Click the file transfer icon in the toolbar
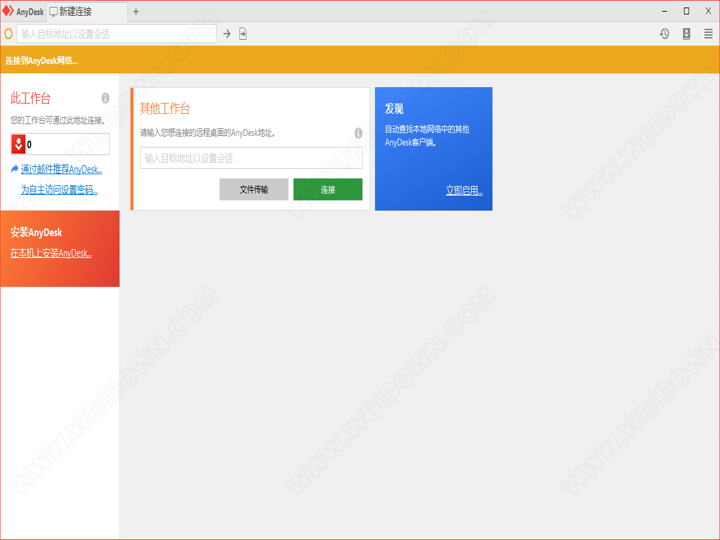 243,34
